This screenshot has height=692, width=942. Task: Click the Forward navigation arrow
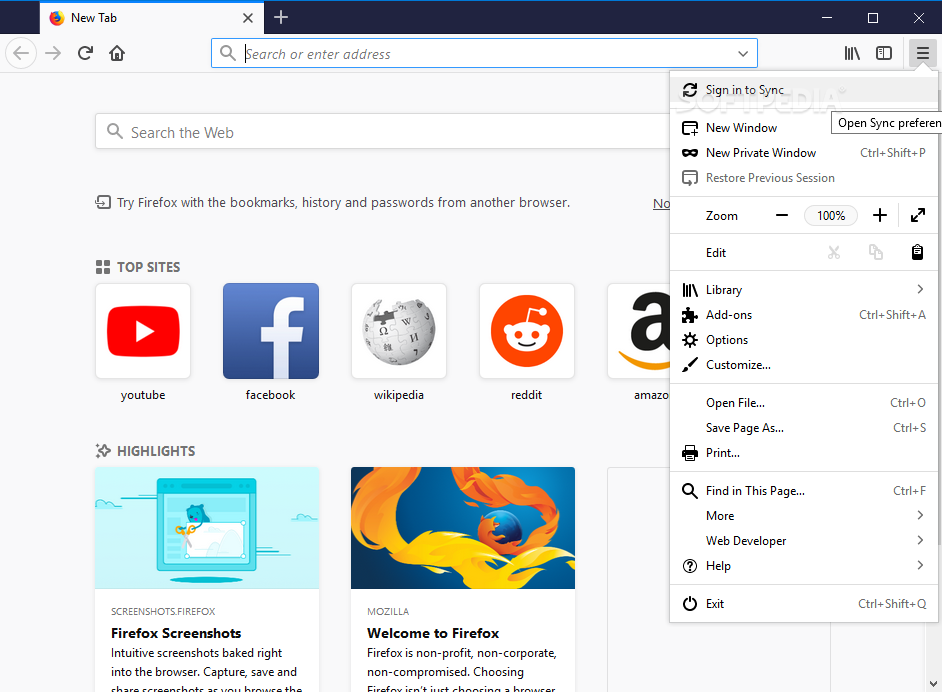click(53, 53)
